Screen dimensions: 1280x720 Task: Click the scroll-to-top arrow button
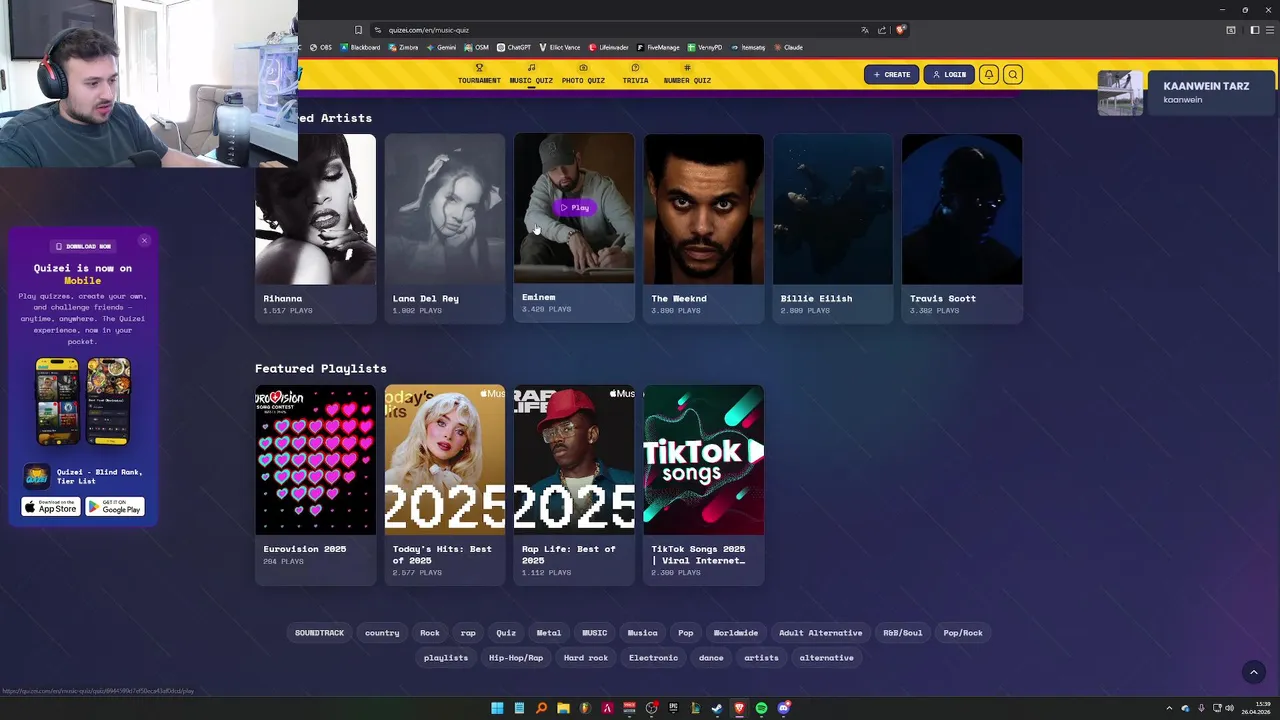pyautogui.click(x=1254, y=673)
